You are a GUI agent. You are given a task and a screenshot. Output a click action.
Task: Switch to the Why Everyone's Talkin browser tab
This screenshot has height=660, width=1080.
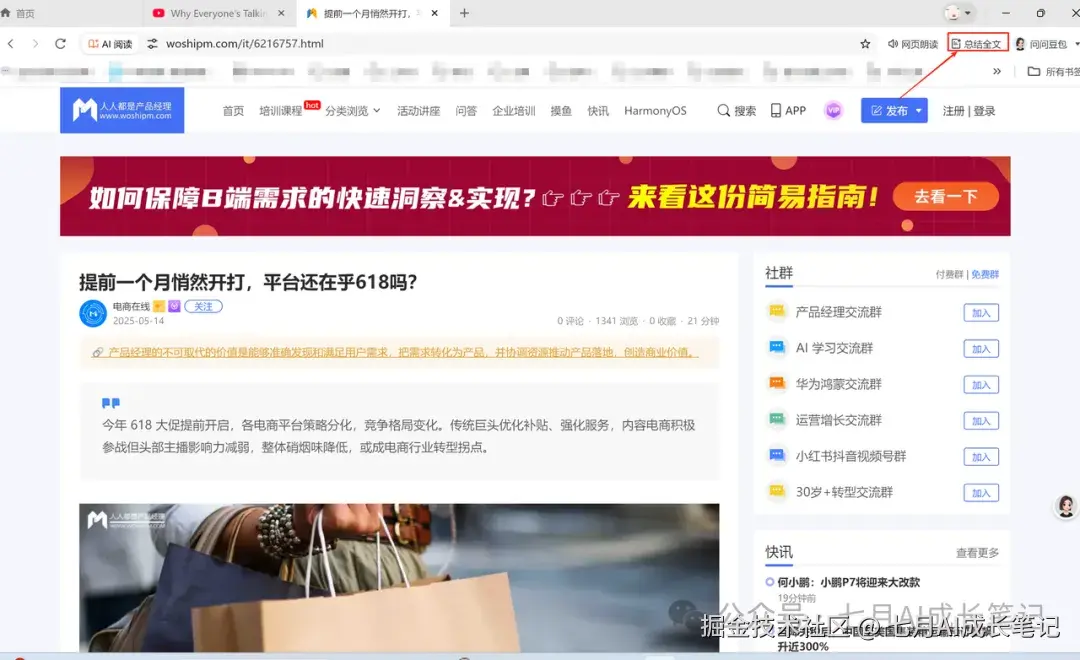[210, 13]
